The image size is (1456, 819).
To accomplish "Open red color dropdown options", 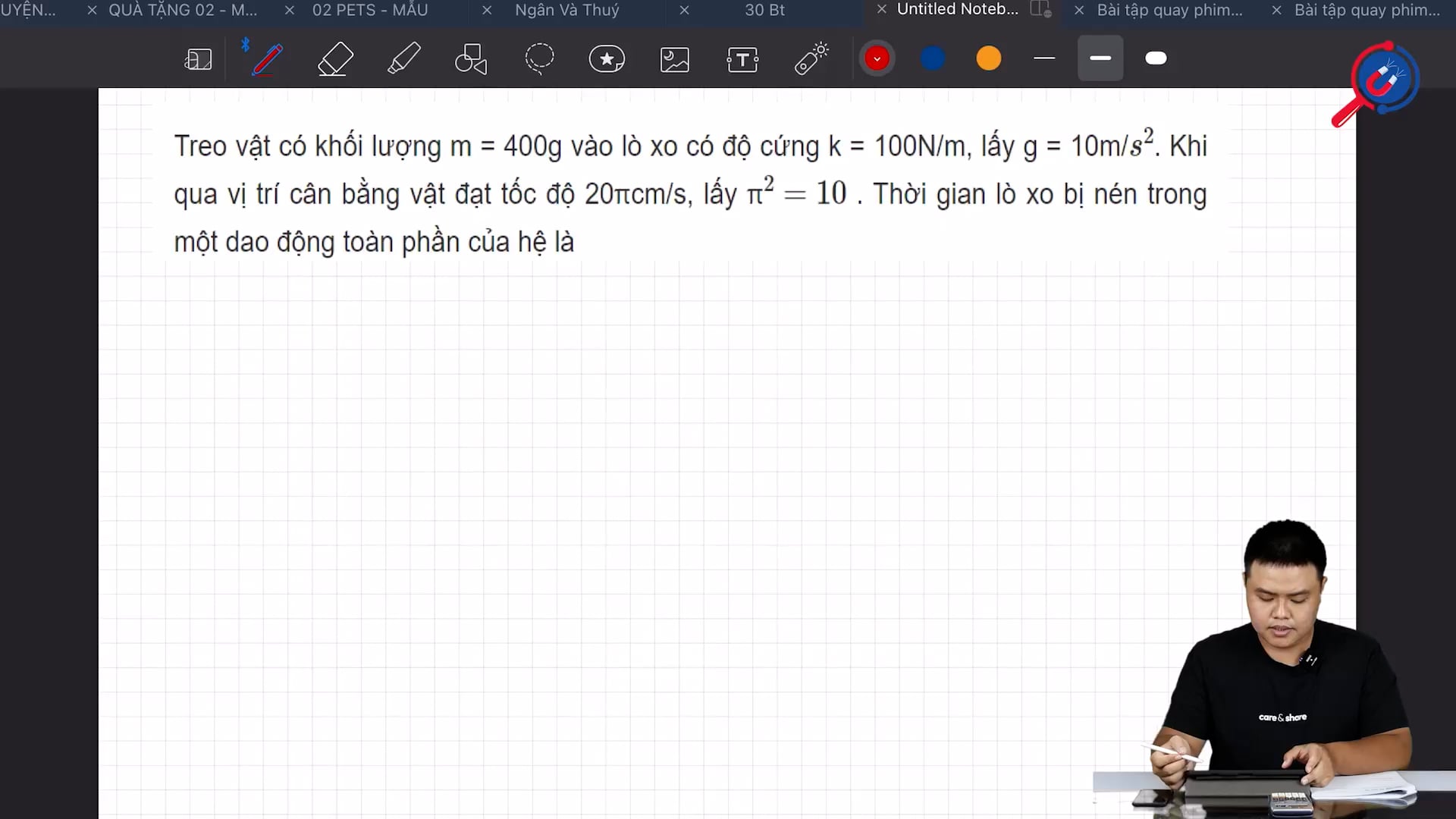I will click(877, 58).
